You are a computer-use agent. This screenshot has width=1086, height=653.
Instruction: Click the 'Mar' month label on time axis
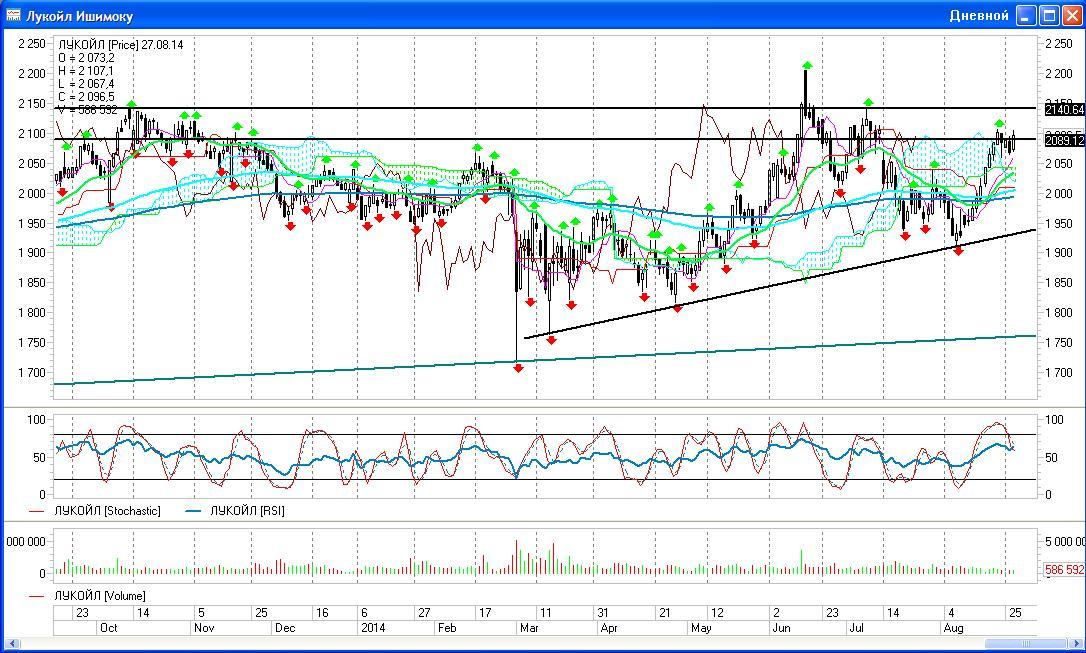tap(529, 628)
